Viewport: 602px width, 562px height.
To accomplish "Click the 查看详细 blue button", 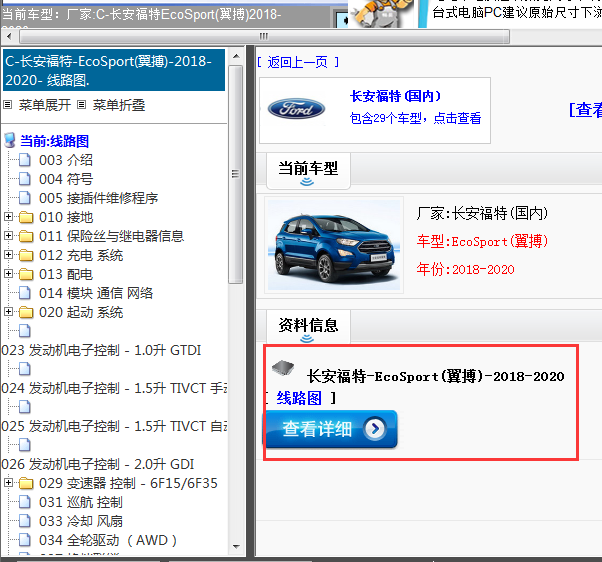I will 330,429.
